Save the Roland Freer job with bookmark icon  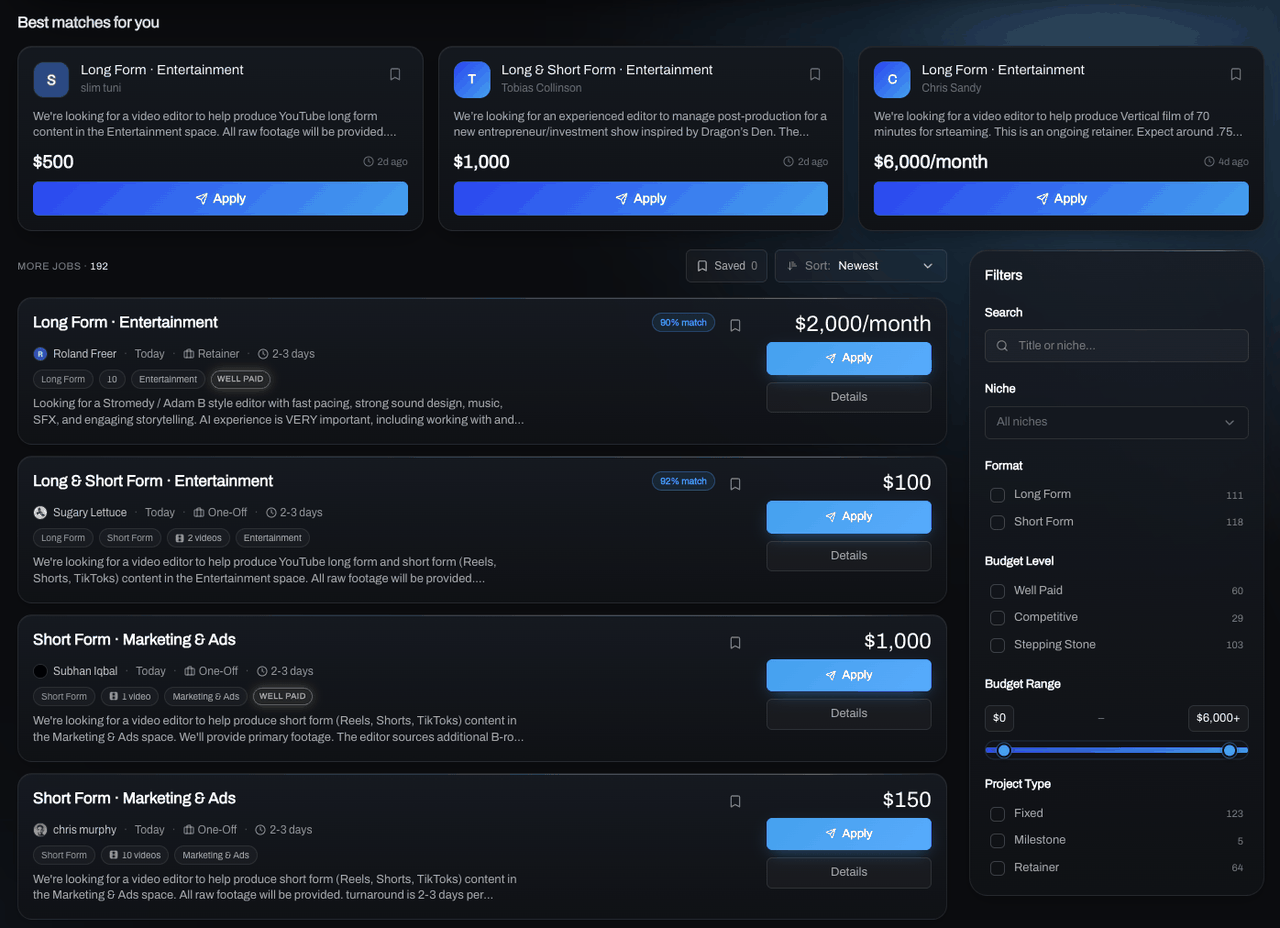[735, 325]
